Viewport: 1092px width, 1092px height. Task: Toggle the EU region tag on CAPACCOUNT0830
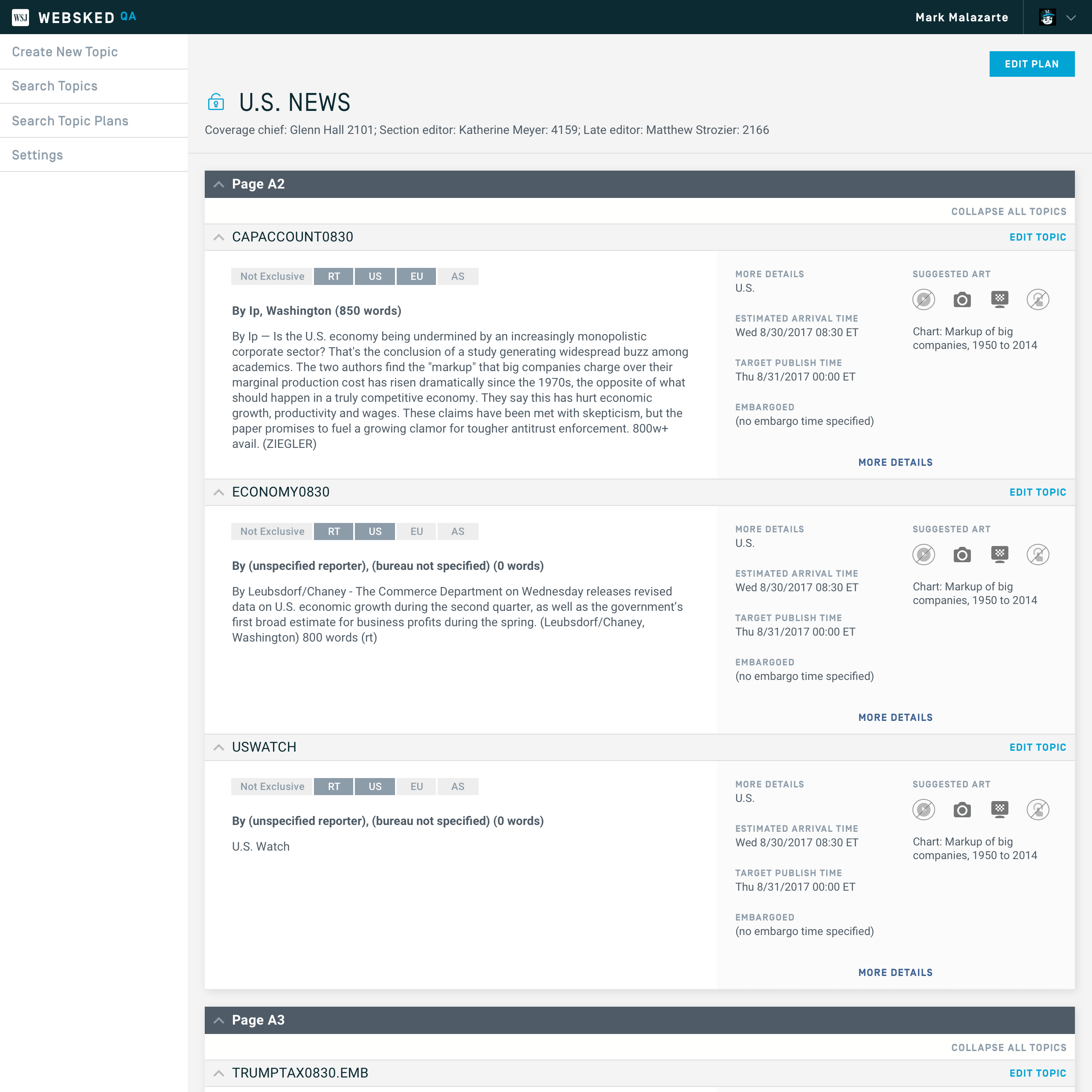416,276
